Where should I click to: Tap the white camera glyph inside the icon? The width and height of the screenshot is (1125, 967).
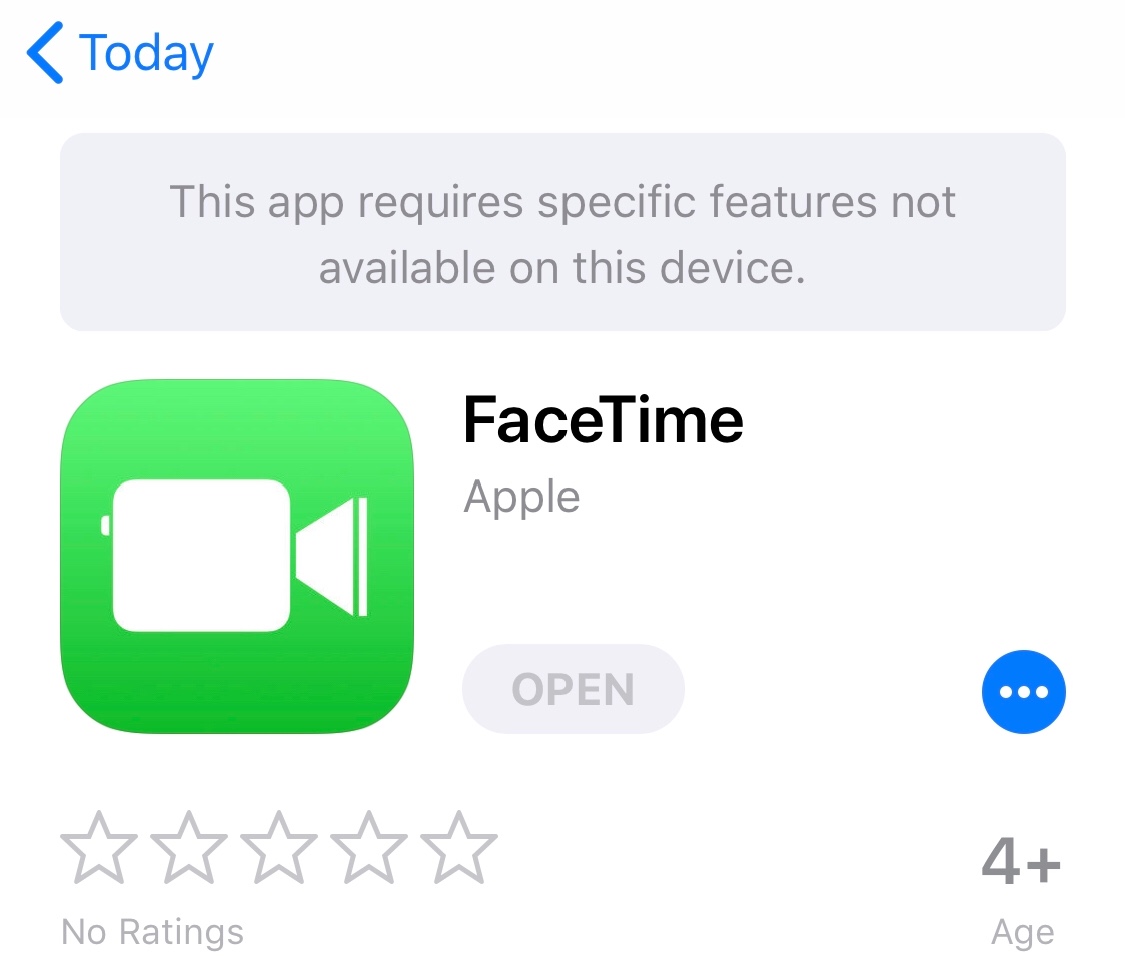[234, 555]
